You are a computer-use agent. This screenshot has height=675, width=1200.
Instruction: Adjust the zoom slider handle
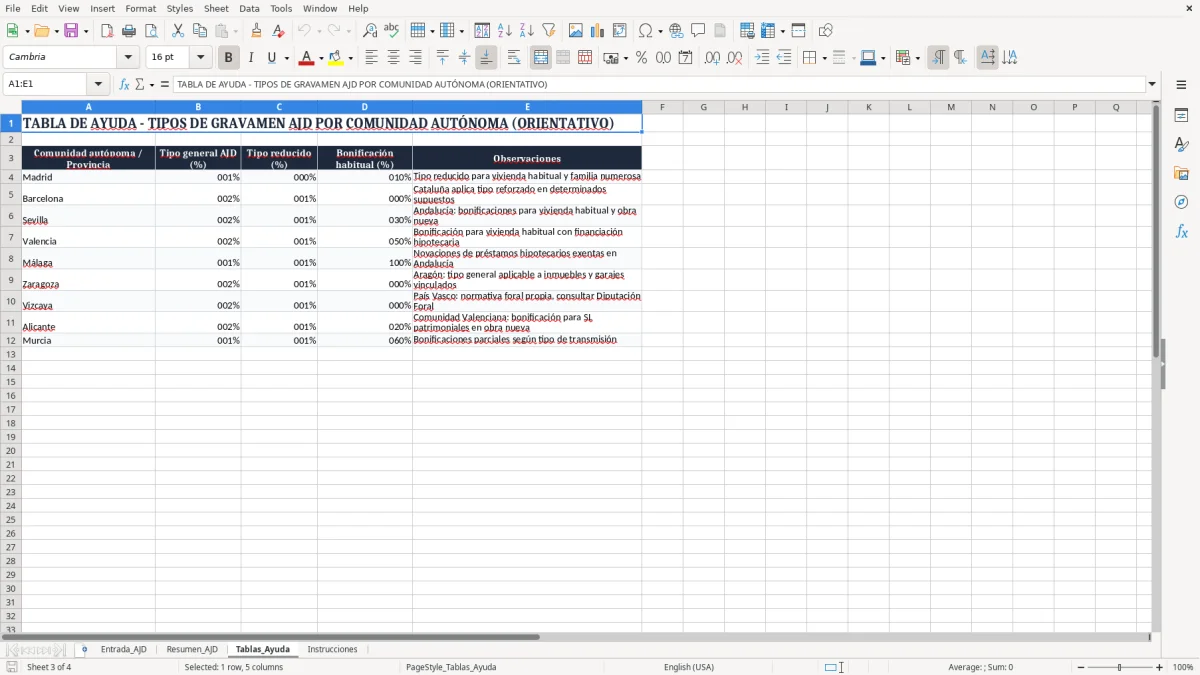point(1119,667)
